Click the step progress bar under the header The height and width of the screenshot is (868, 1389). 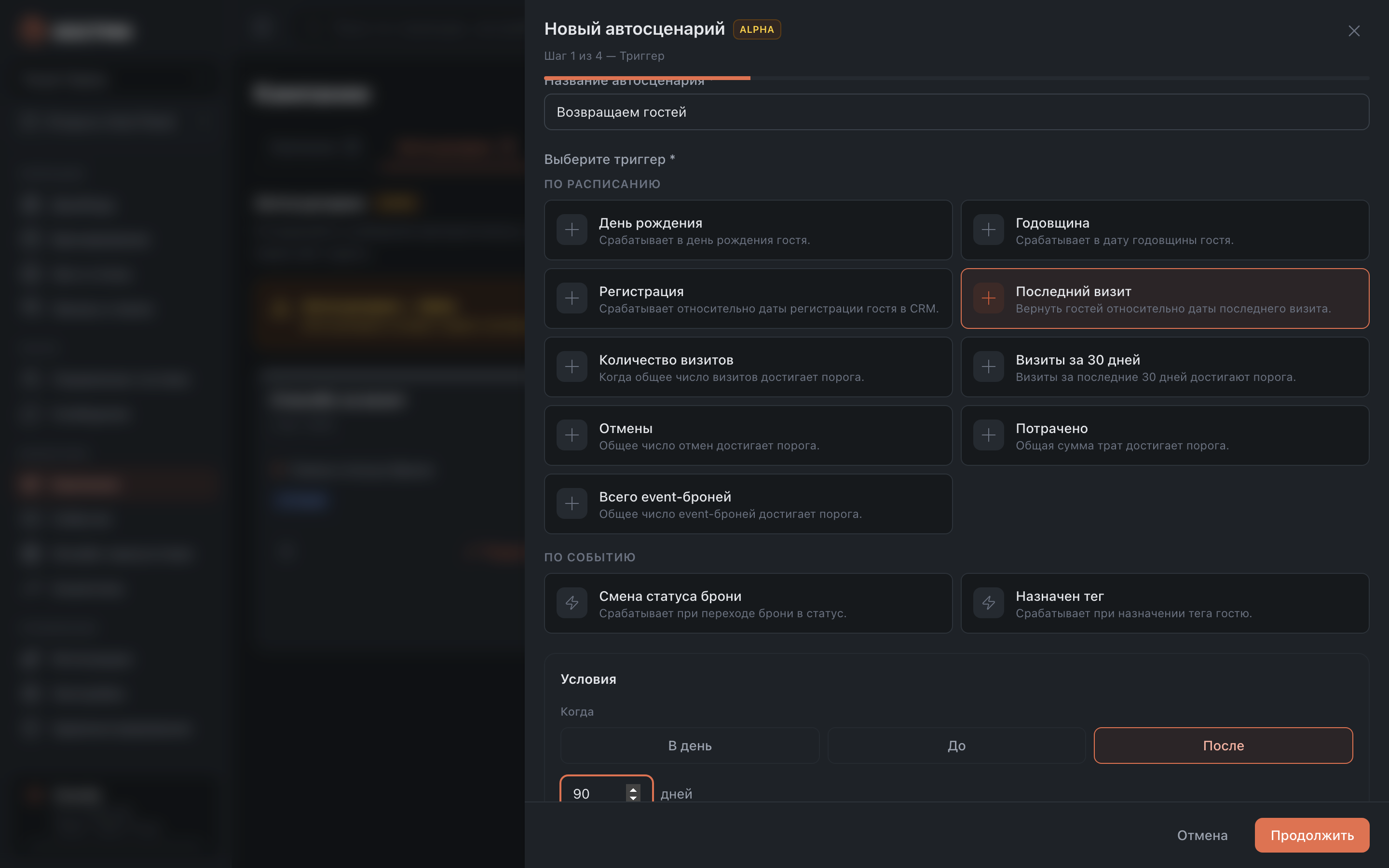pyautogui.click(x=956, y=78)
